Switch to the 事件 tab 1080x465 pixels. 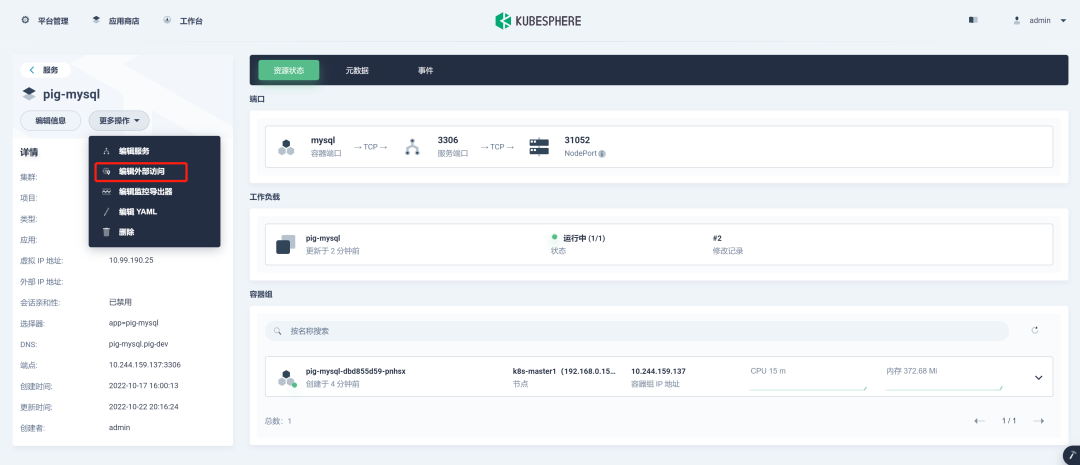coord(425,70)
